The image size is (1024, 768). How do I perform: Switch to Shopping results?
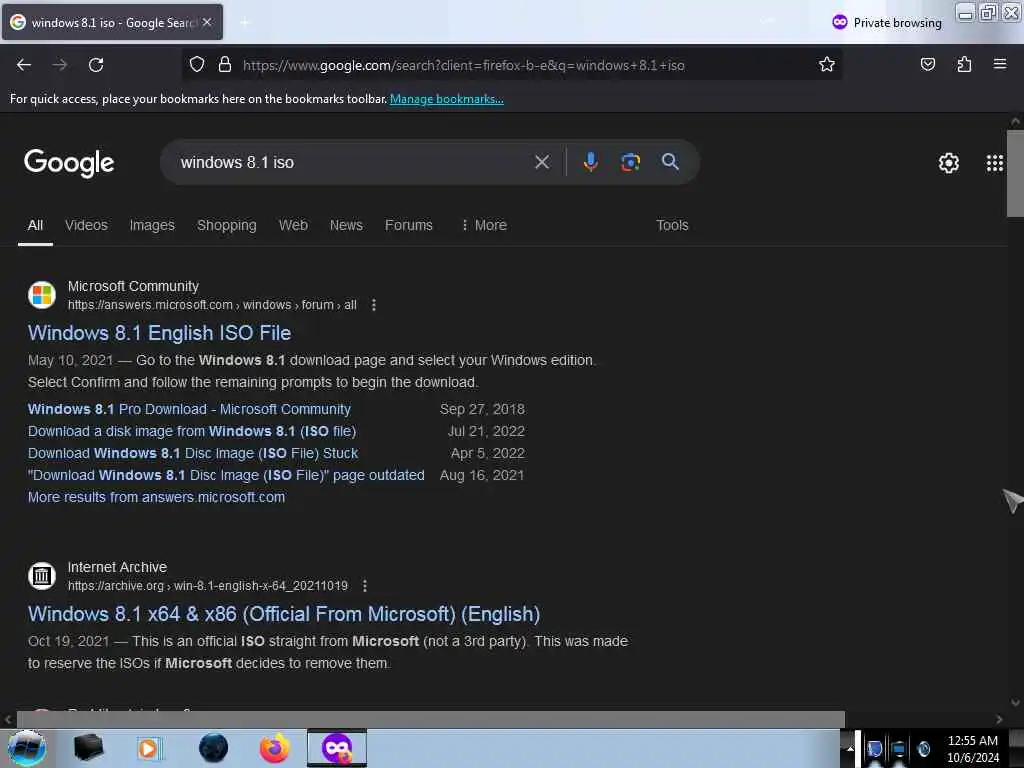point(227,225)
